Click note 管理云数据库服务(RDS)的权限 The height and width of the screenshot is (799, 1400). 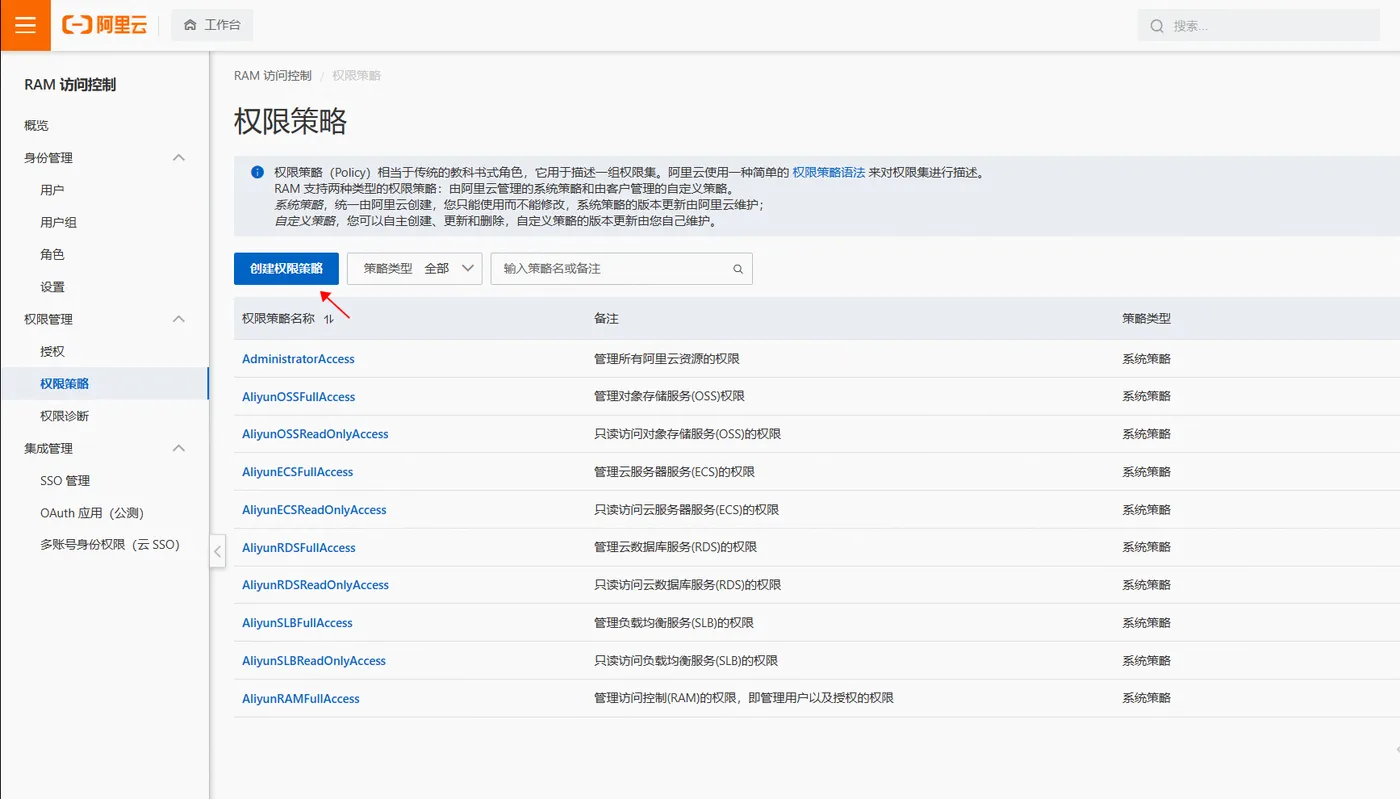click(675, 547)
